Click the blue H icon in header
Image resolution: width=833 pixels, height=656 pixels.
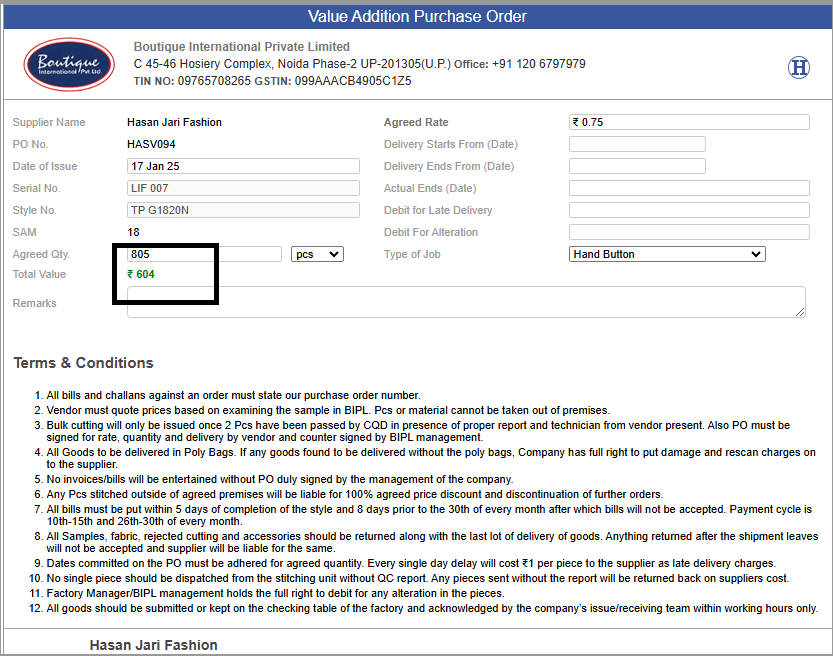798,67
